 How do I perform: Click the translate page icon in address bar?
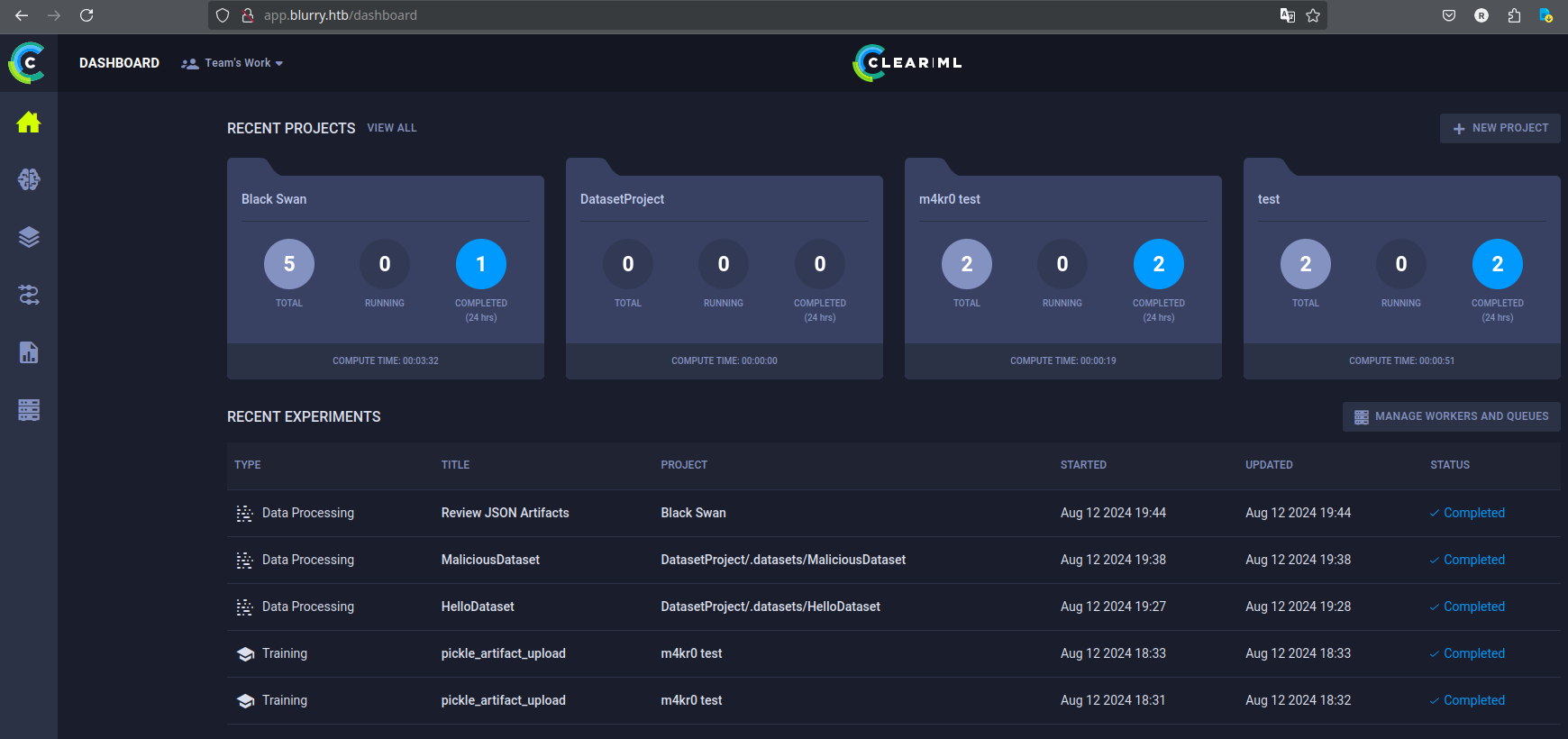point(1288,15)
